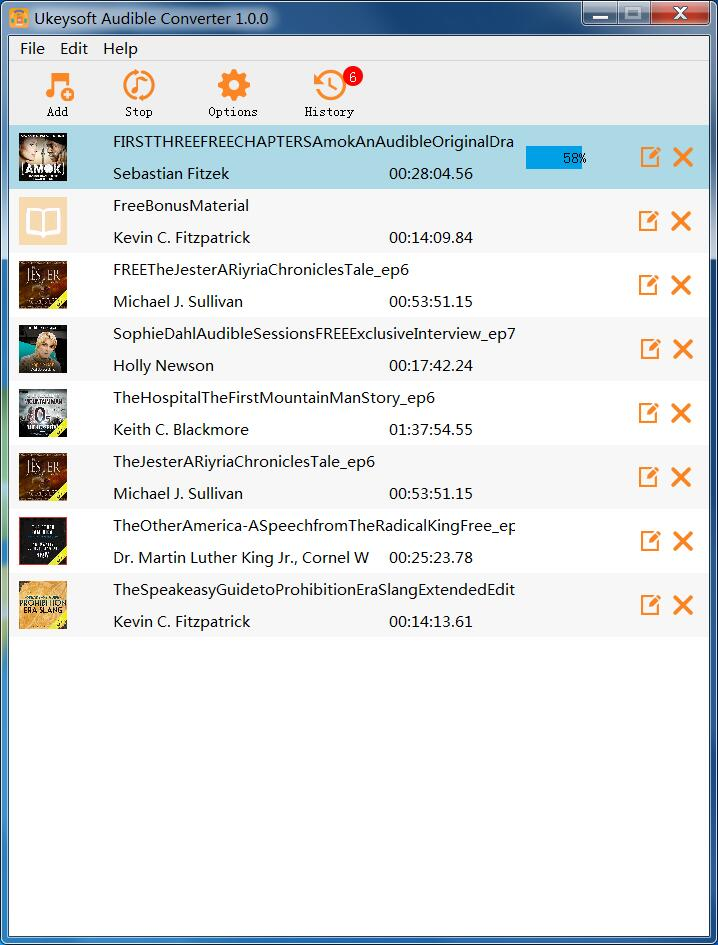718x945 pixels.
Task: Remove TheOtherAmerica speech from list
Action: [x=683, y=541]
